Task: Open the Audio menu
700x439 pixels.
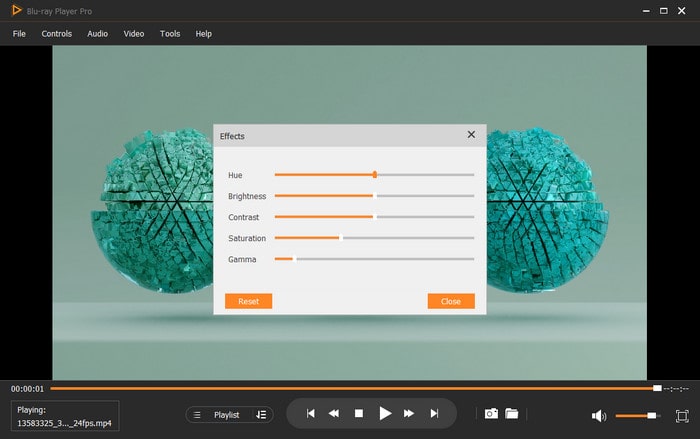Action: tap(97, 33)
